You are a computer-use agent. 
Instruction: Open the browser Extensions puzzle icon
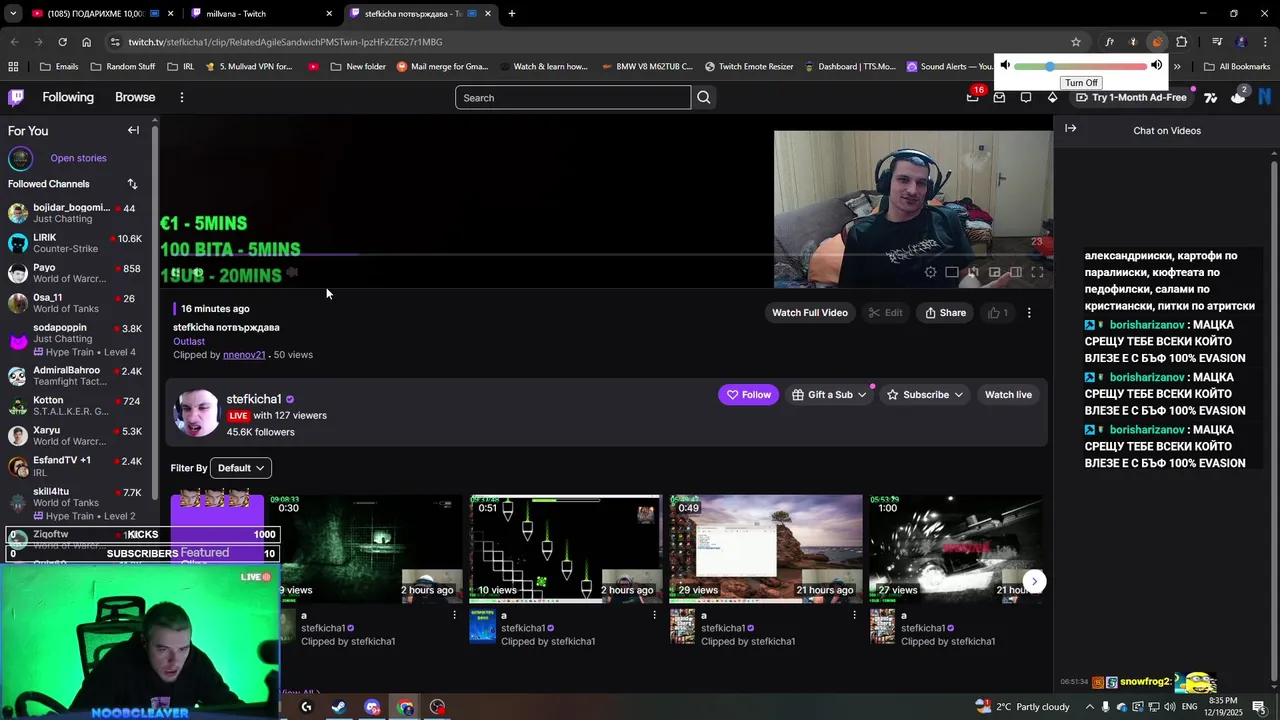[1181, 42]
